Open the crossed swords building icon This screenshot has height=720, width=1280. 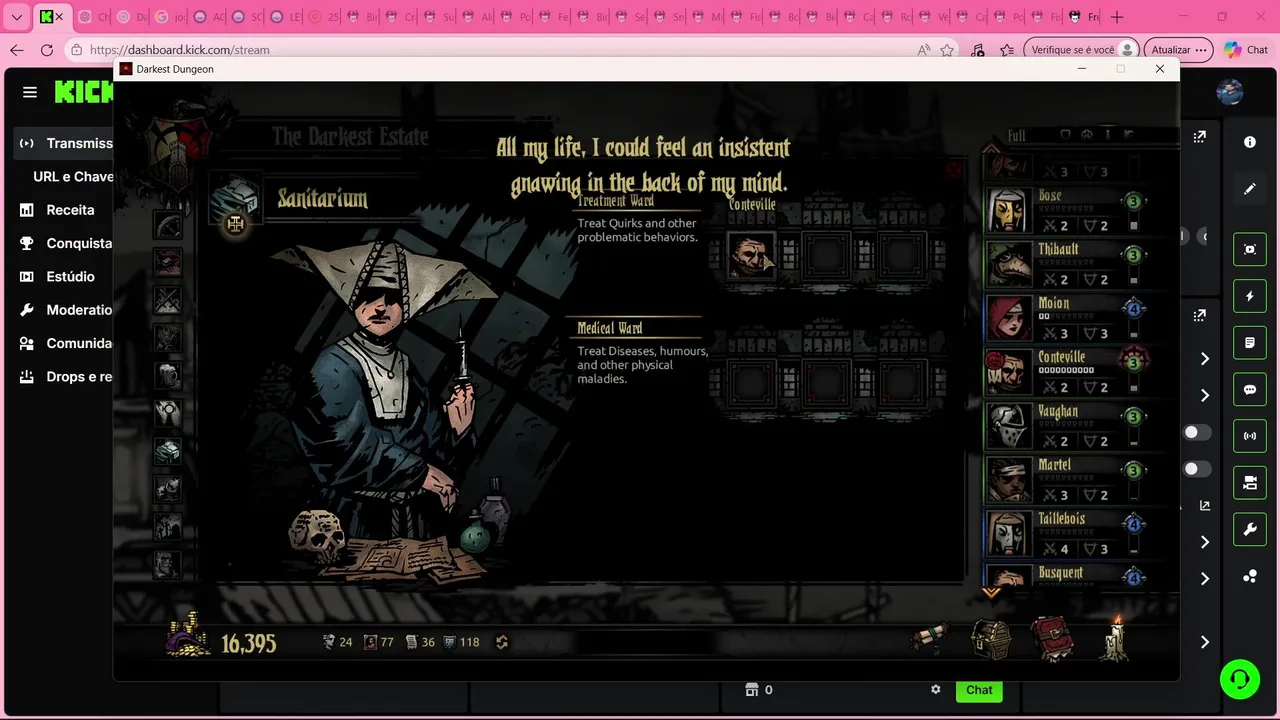pyautogui.click(x=168, y=300)
